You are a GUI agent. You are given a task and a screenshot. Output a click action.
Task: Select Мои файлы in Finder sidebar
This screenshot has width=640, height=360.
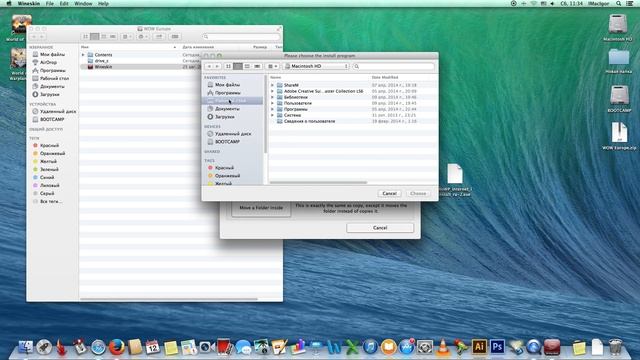coord(52,54)
